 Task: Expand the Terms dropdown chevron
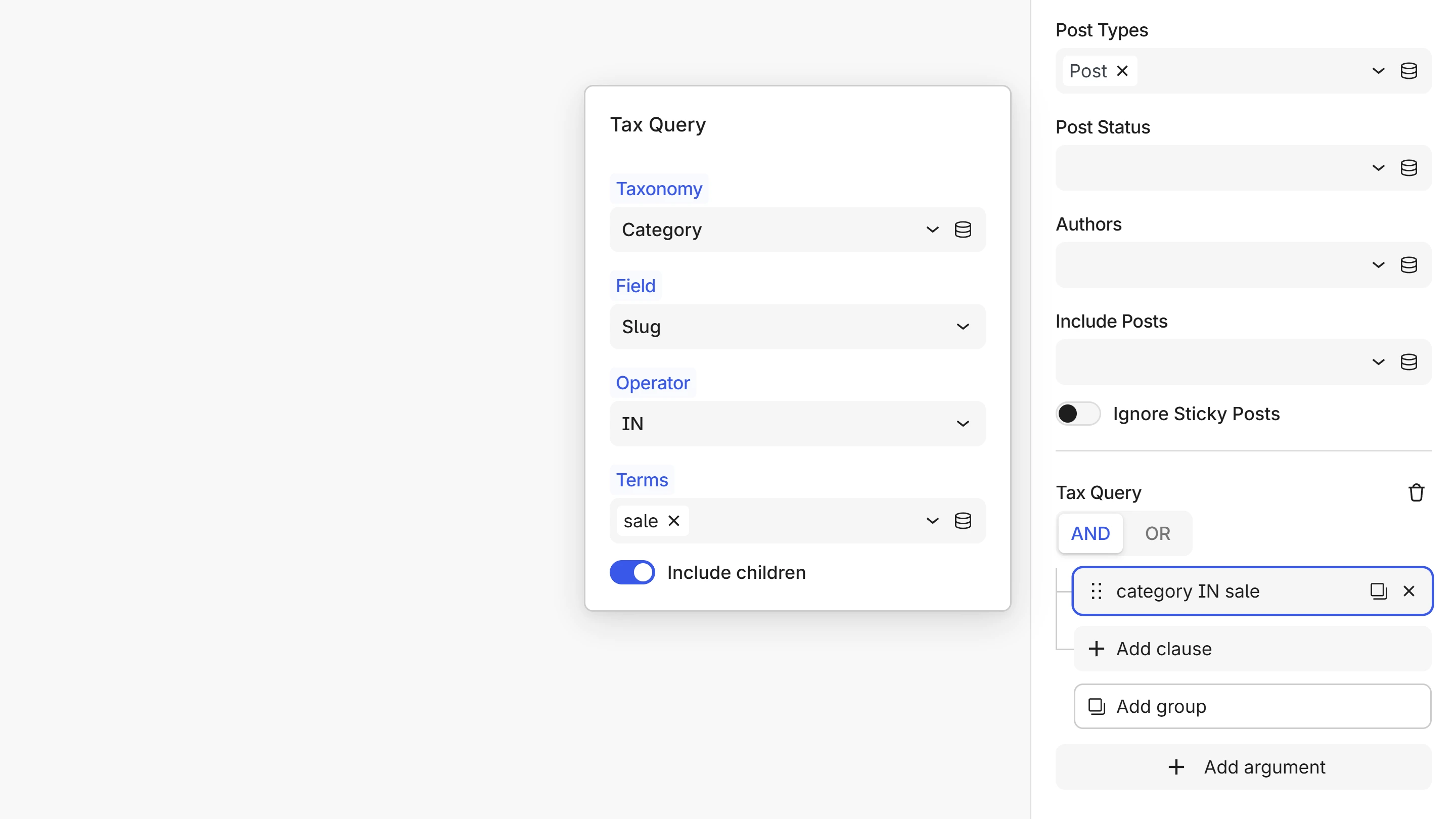click(933, 521)
